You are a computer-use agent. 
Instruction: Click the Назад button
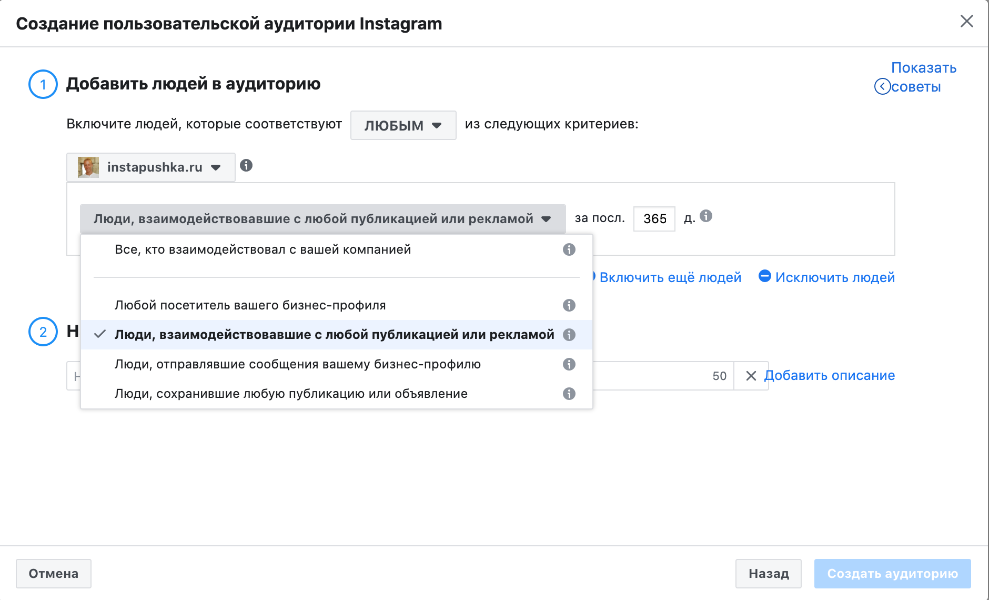click(x=768, y=573)
